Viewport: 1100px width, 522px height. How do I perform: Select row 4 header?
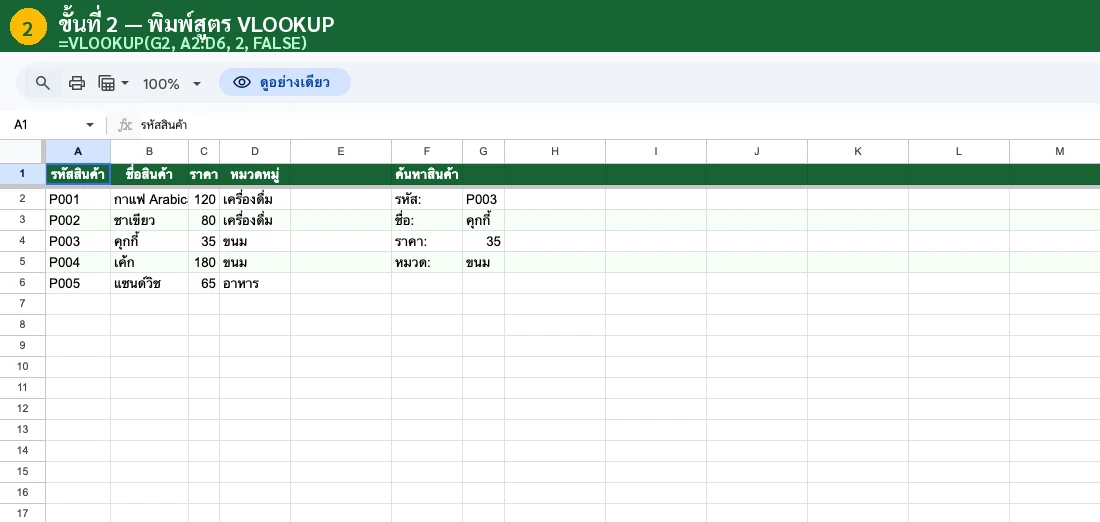(22, 241)
